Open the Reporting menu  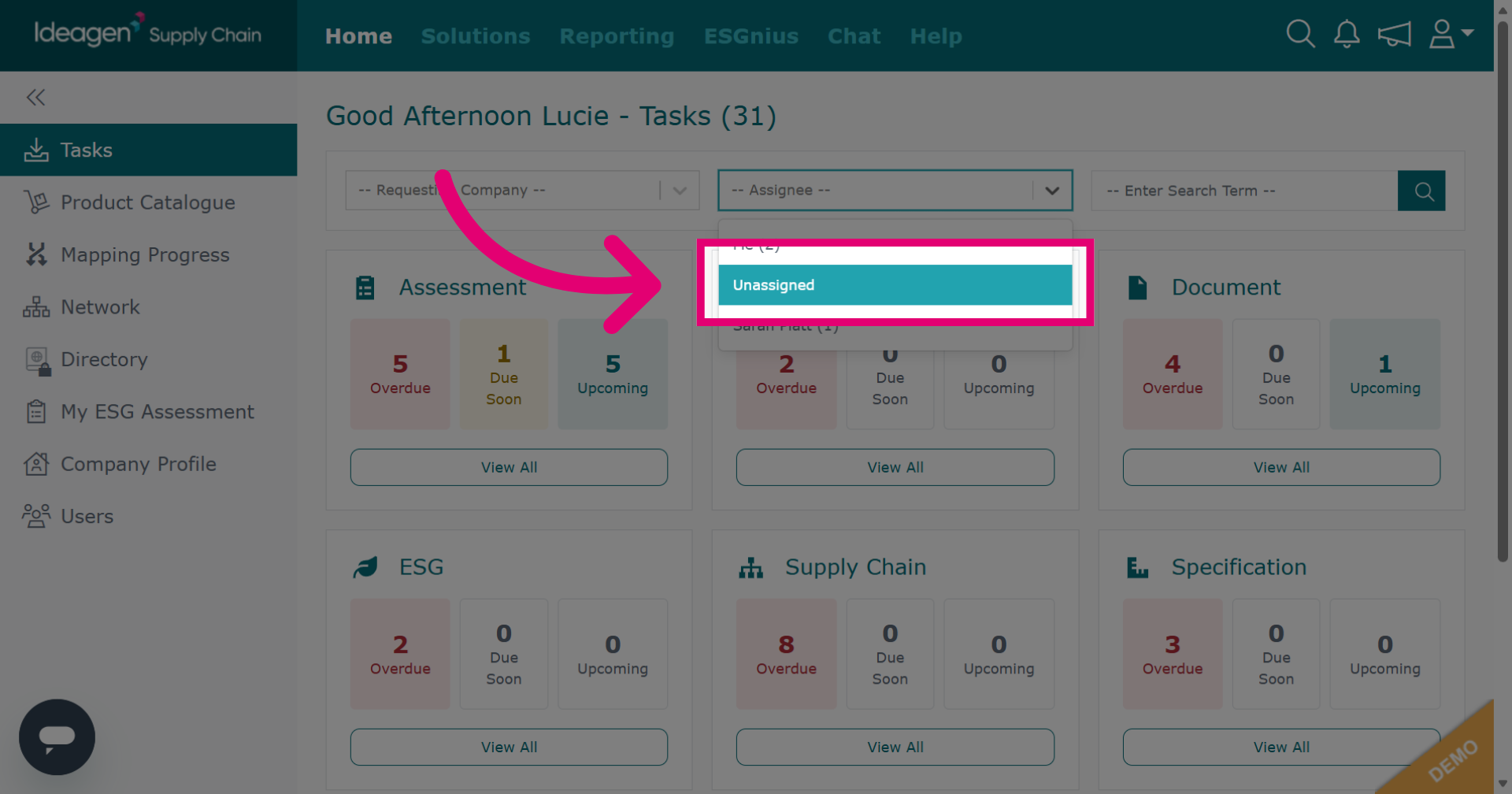point(617,36)
